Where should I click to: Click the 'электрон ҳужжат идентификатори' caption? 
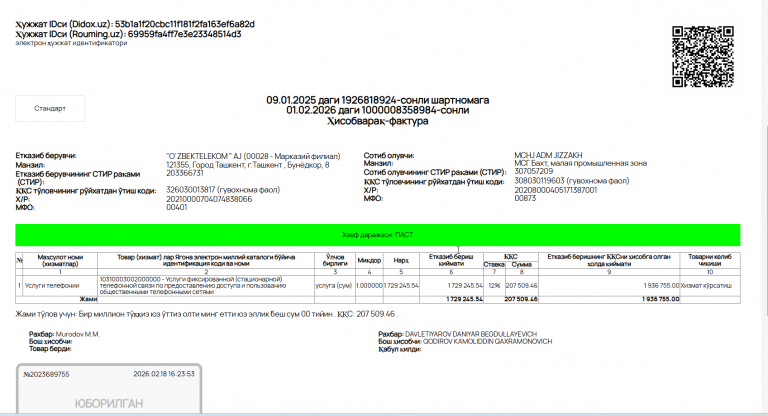tap(71, 43)
